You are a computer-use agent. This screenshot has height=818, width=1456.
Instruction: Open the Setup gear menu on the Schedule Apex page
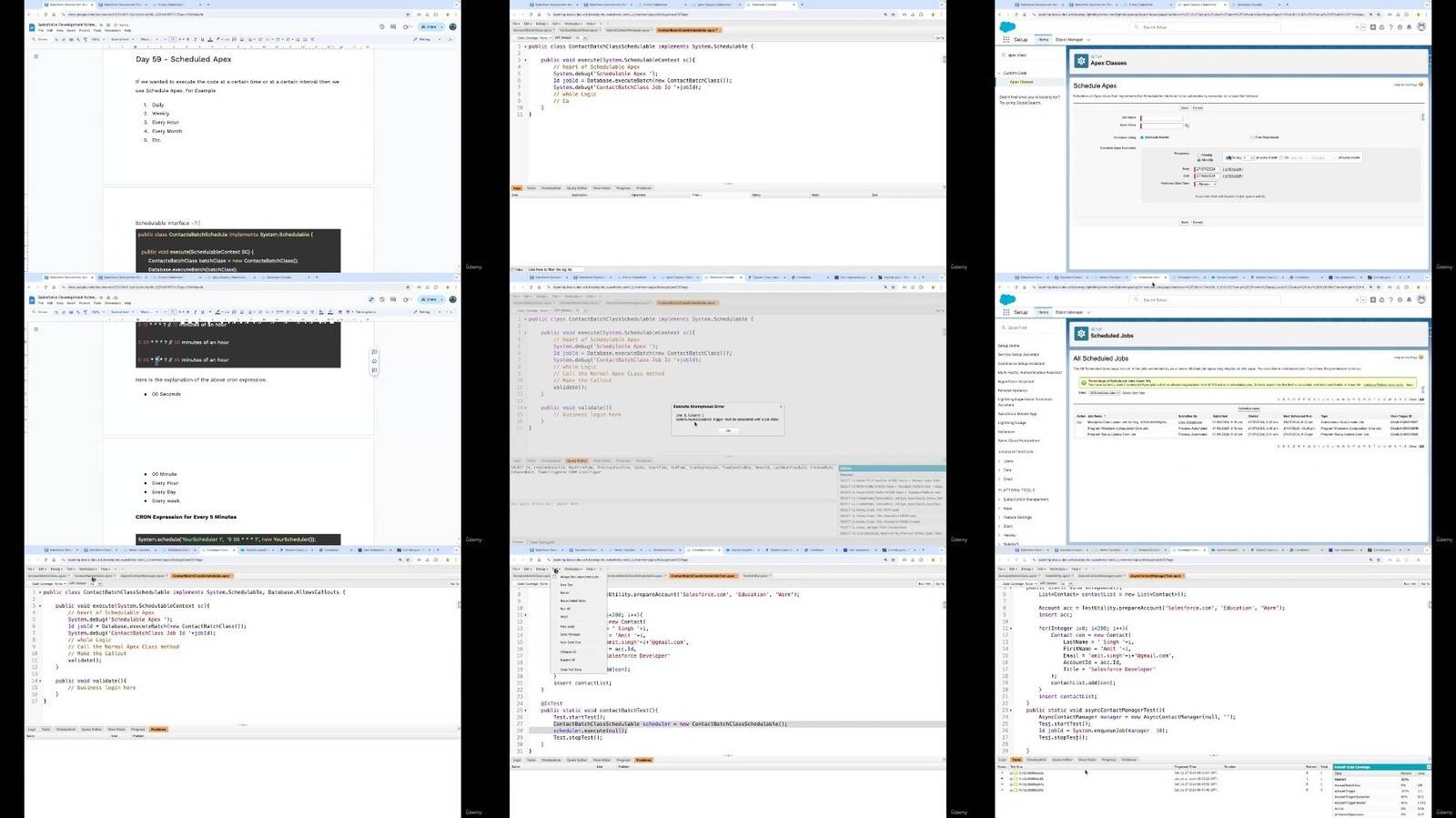pyautogui.click(x=1399, y=27)
